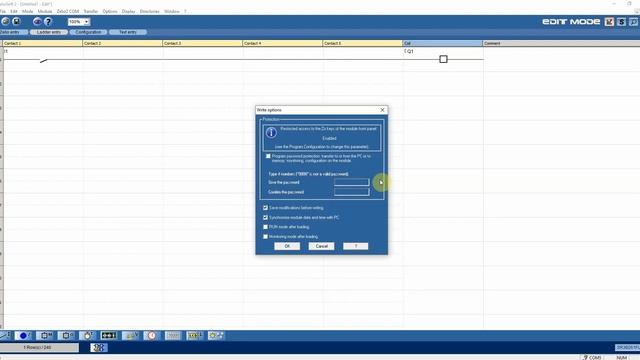
Task: Click the Contact 1 column header
Action: [x=42, y=43]
